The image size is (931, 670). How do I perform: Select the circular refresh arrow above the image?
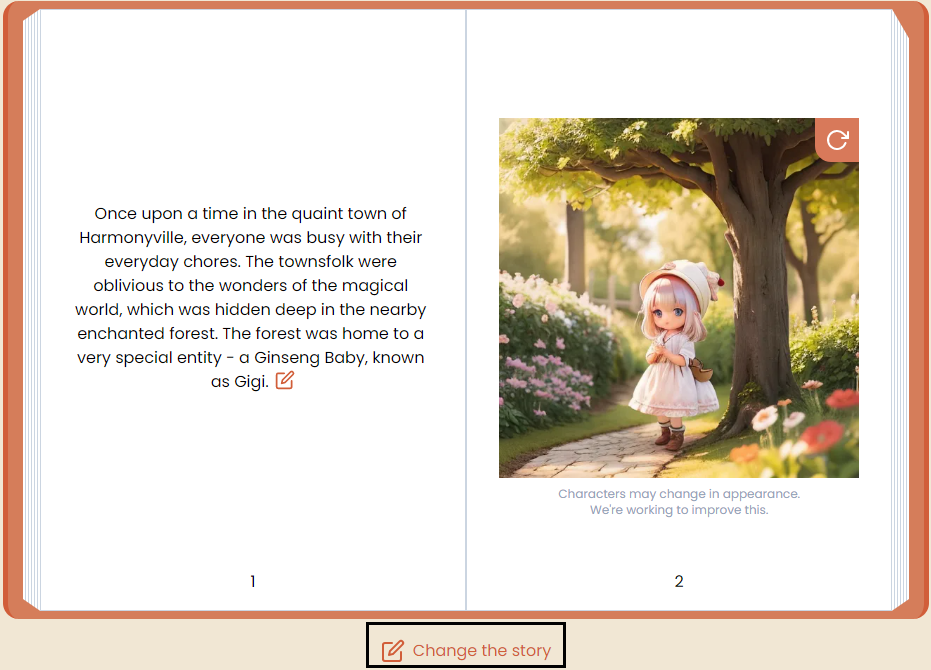tap(837, 139)
